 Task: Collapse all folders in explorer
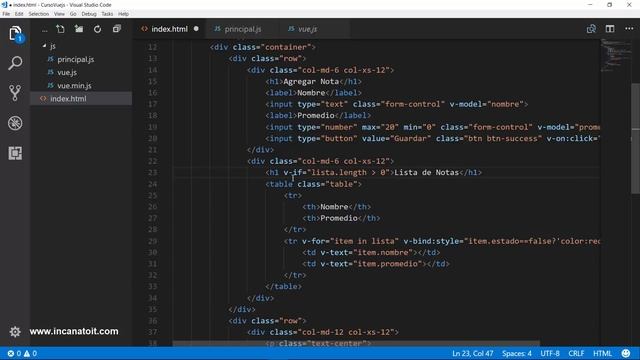tap(117, 29)
